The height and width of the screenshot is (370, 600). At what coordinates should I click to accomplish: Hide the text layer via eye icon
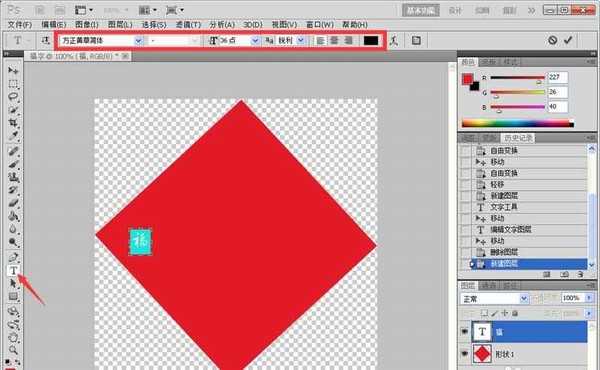pos(465,331)
